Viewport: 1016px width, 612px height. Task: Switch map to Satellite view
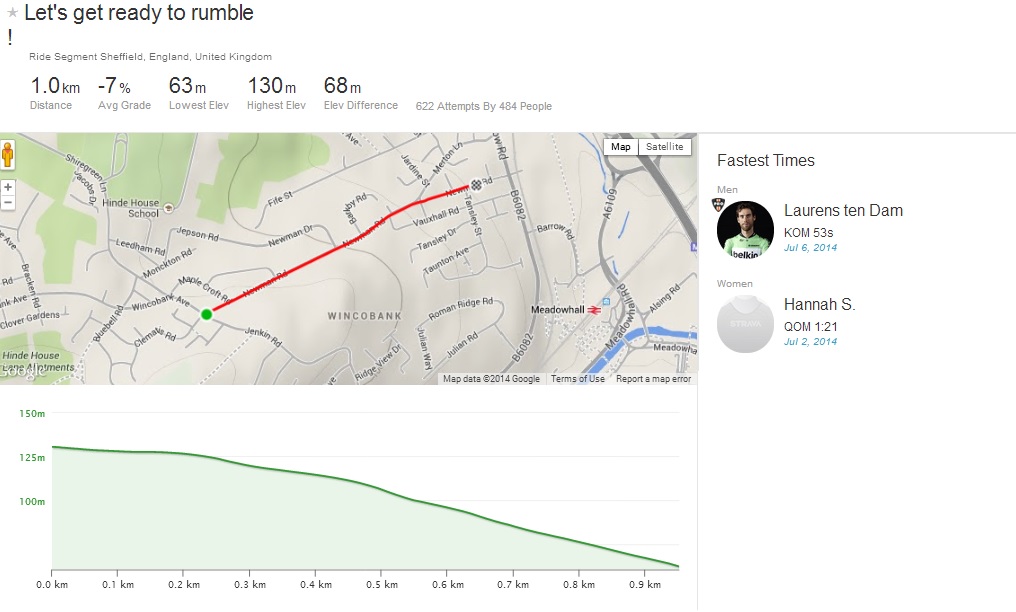pos(664,147)
